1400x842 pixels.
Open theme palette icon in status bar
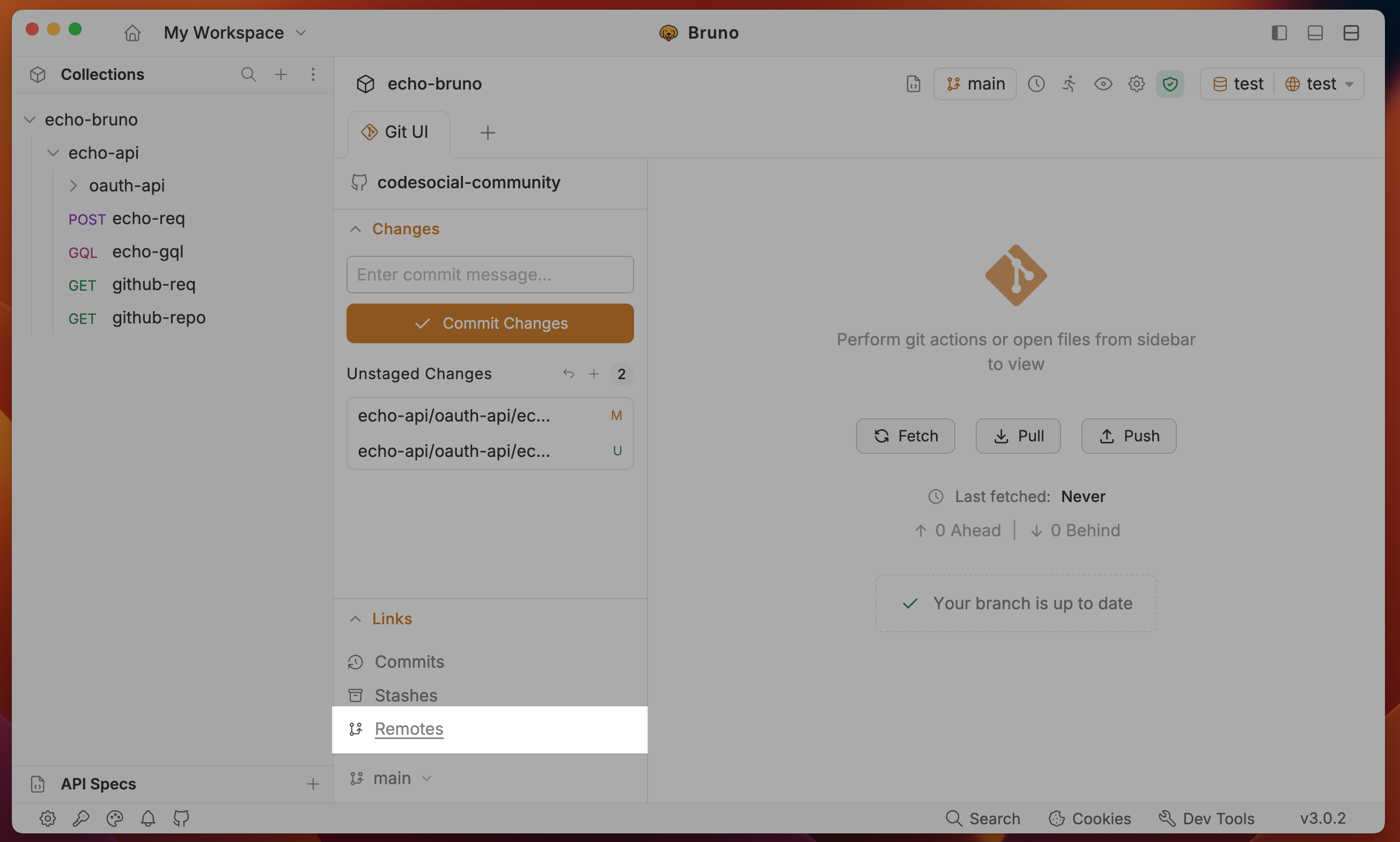tap(115, 818)
